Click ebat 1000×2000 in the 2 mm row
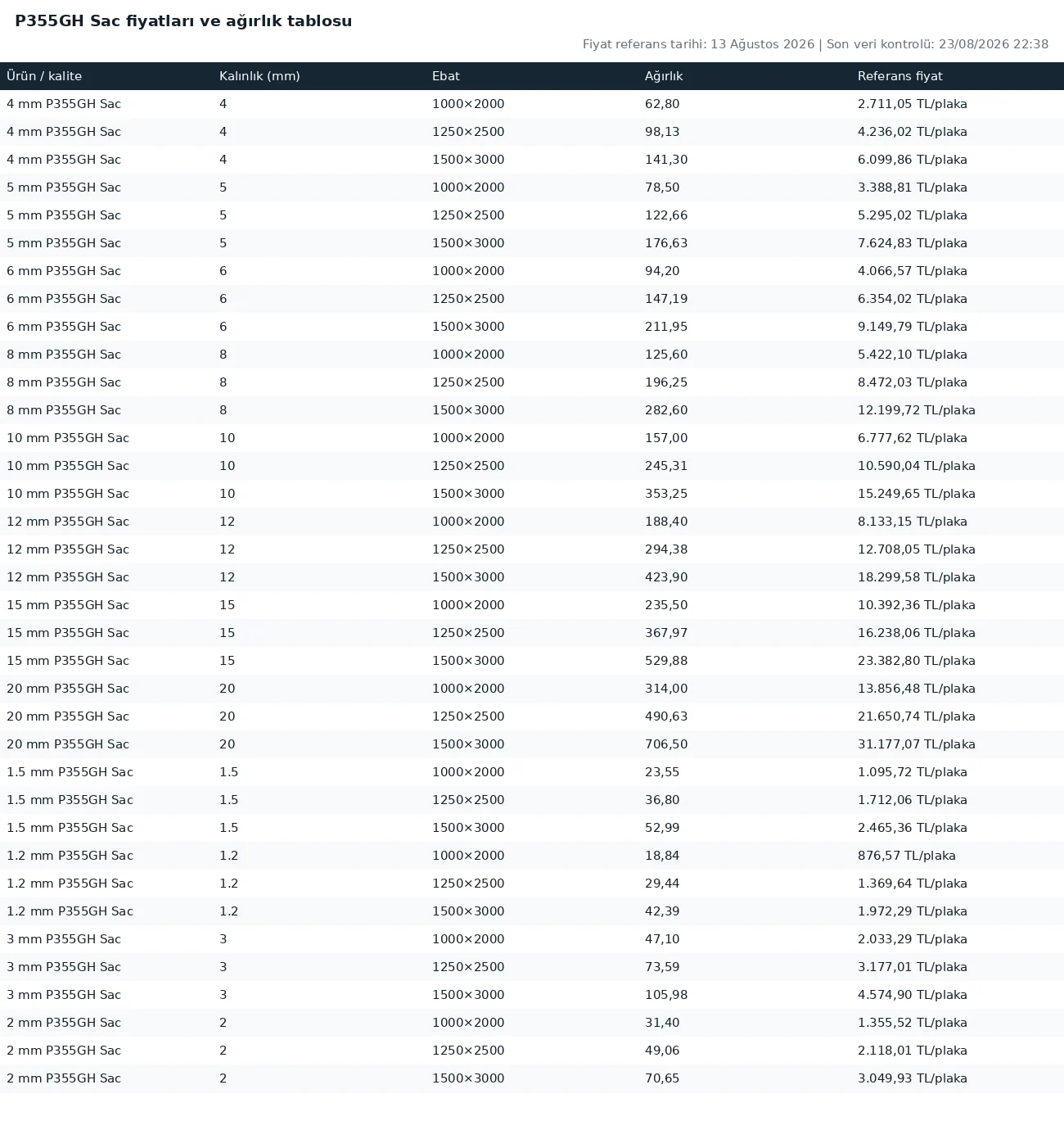Viewport: 1064px width, 1148px height. 468,1023
